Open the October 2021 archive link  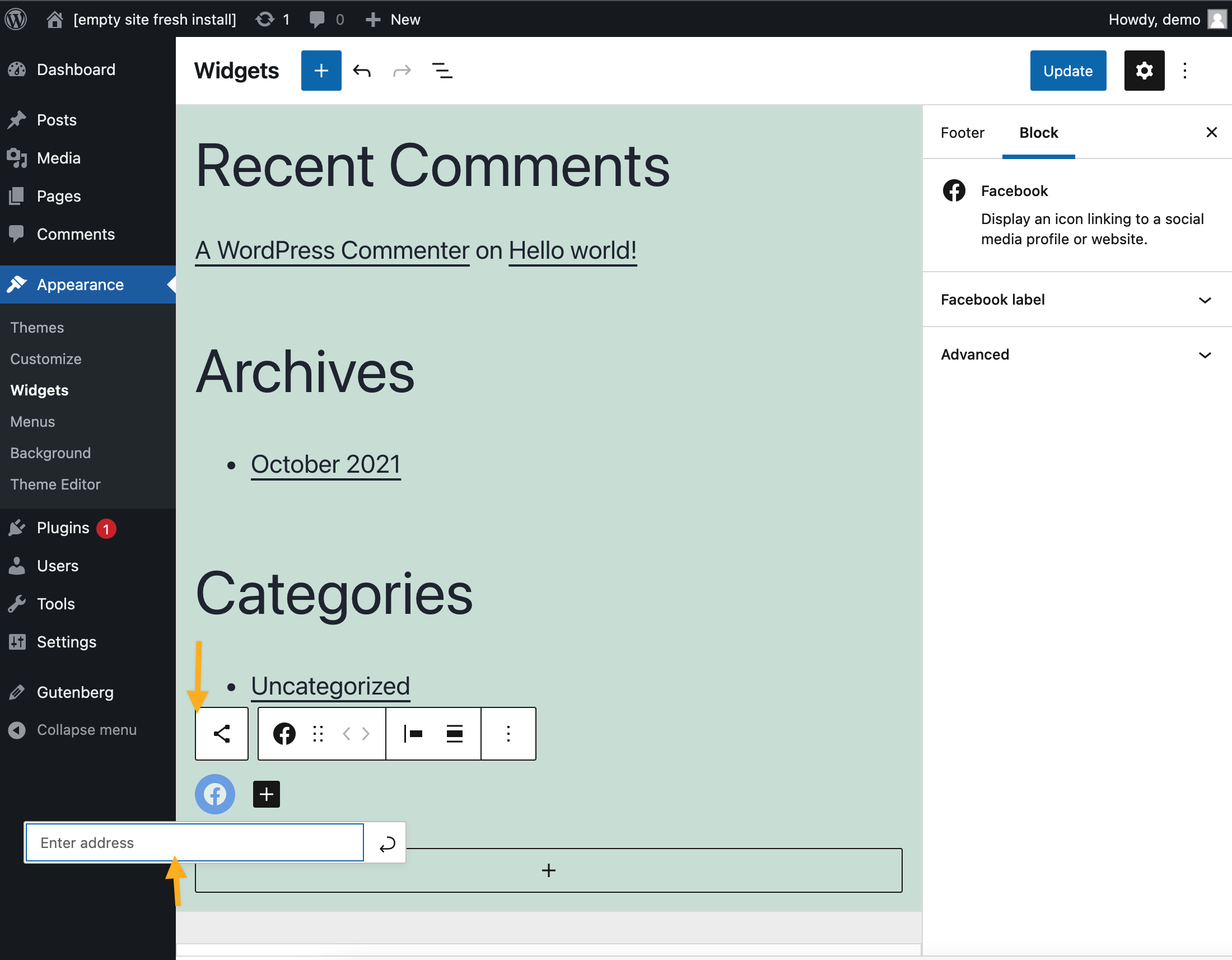click(x=325, y=464)
